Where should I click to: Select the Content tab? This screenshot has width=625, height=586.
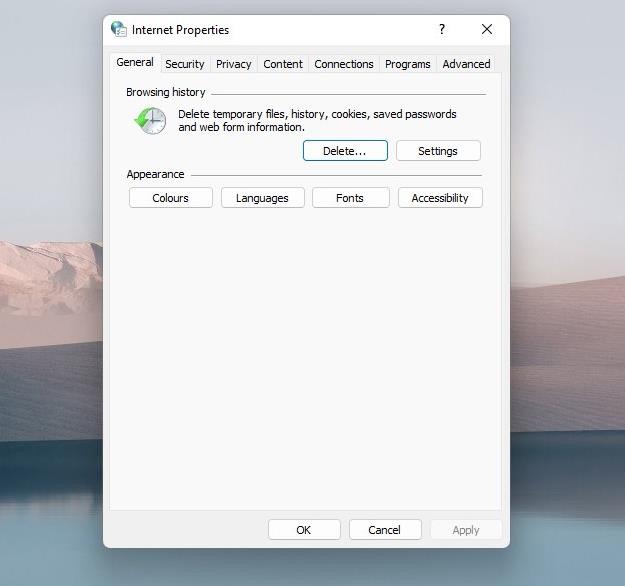(x=283, y=64)
